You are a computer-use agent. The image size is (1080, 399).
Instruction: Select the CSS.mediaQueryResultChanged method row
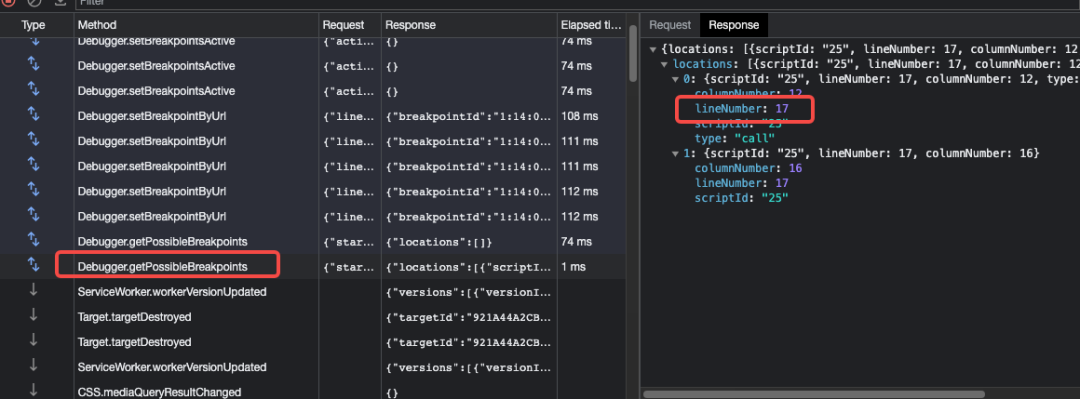pyautogui.click(x=159, y=392)
